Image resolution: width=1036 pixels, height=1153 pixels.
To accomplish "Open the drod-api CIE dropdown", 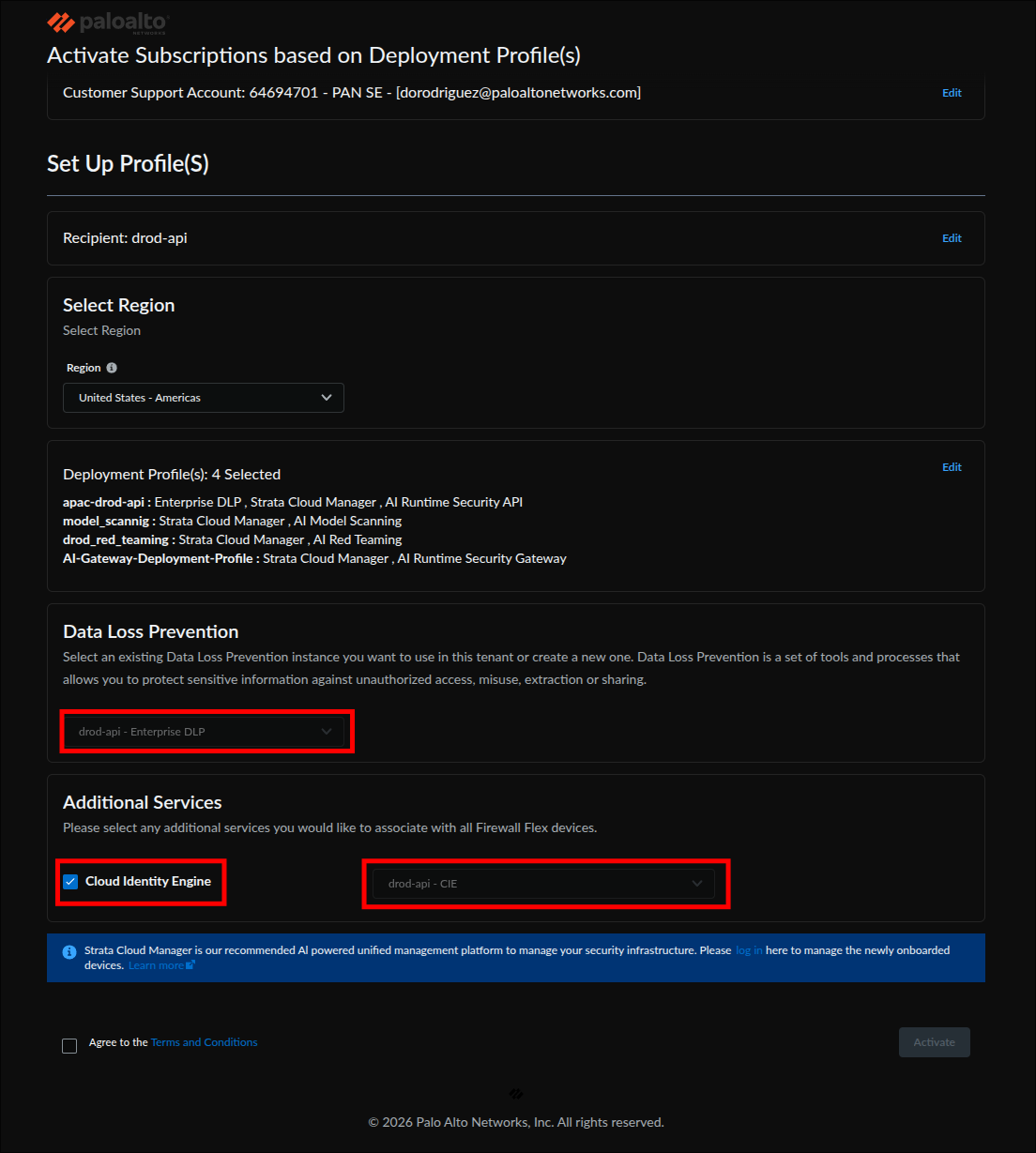I will 544,884.
